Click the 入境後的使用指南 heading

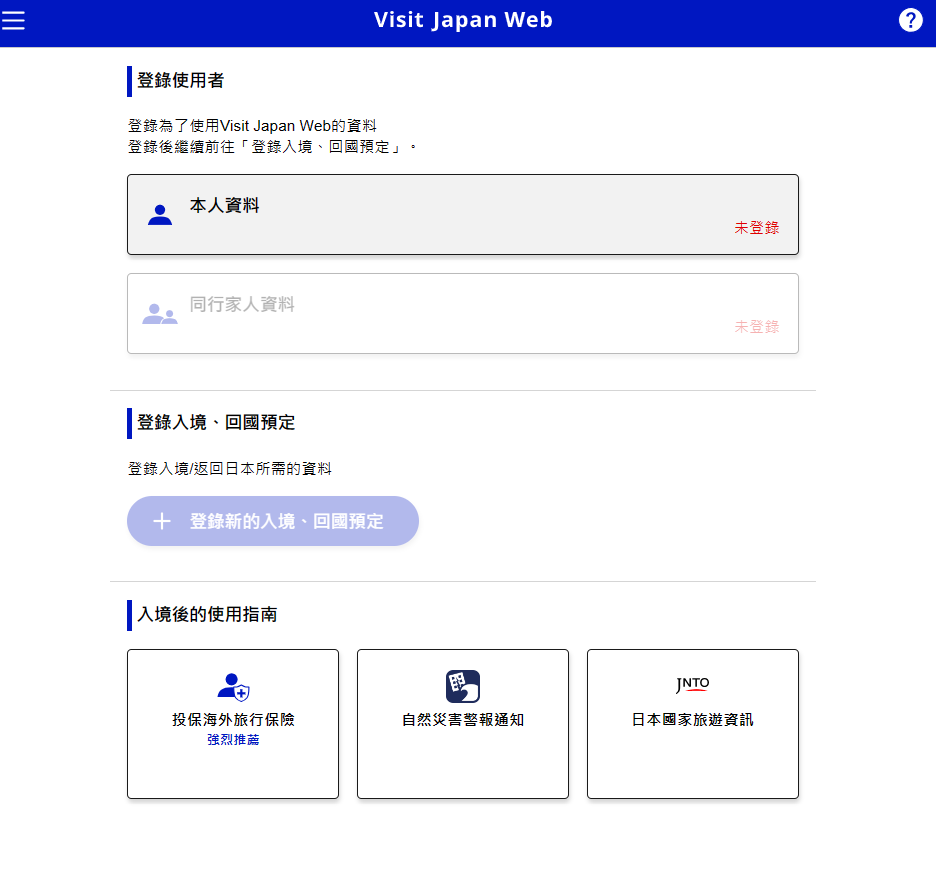pyautogui.click(x=207, y=615)
